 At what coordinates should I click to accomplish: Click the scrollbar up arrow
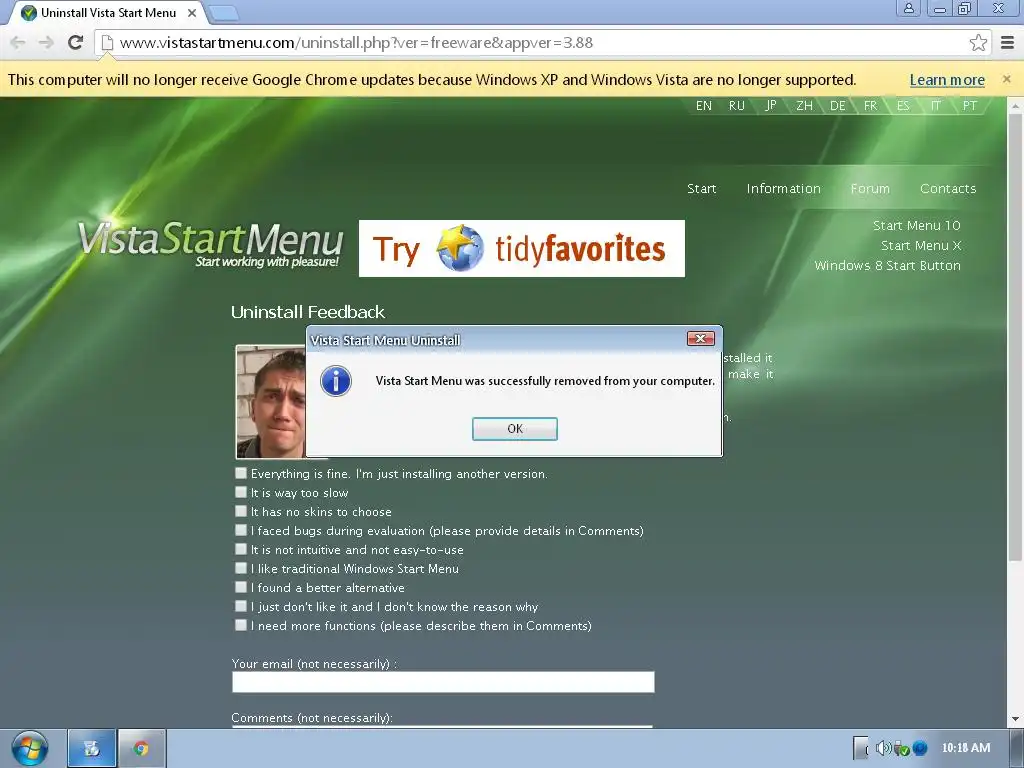(1015, 105)
